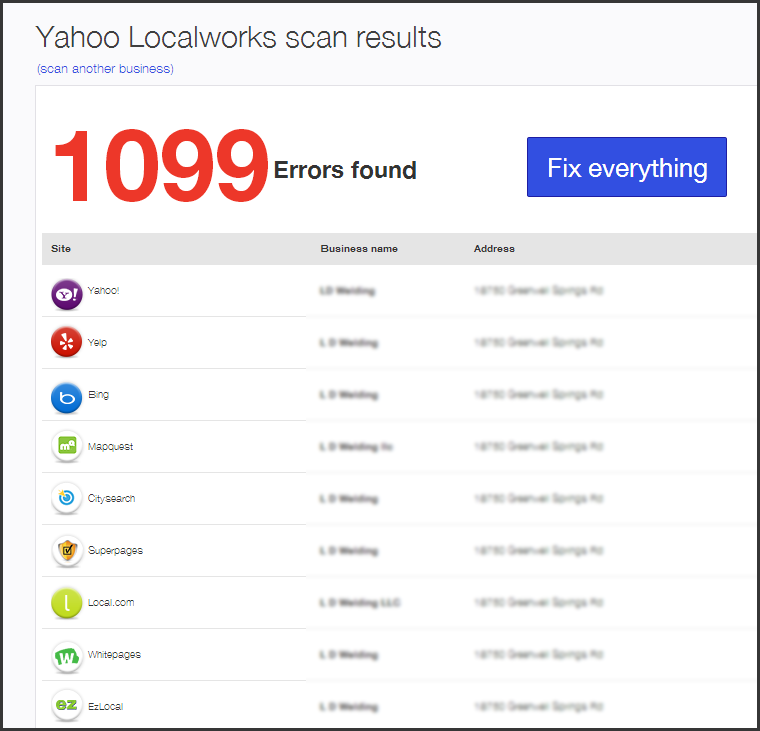Click the Whitepages W icon
The height and width of the screenshot is (731, 760).
67,657
